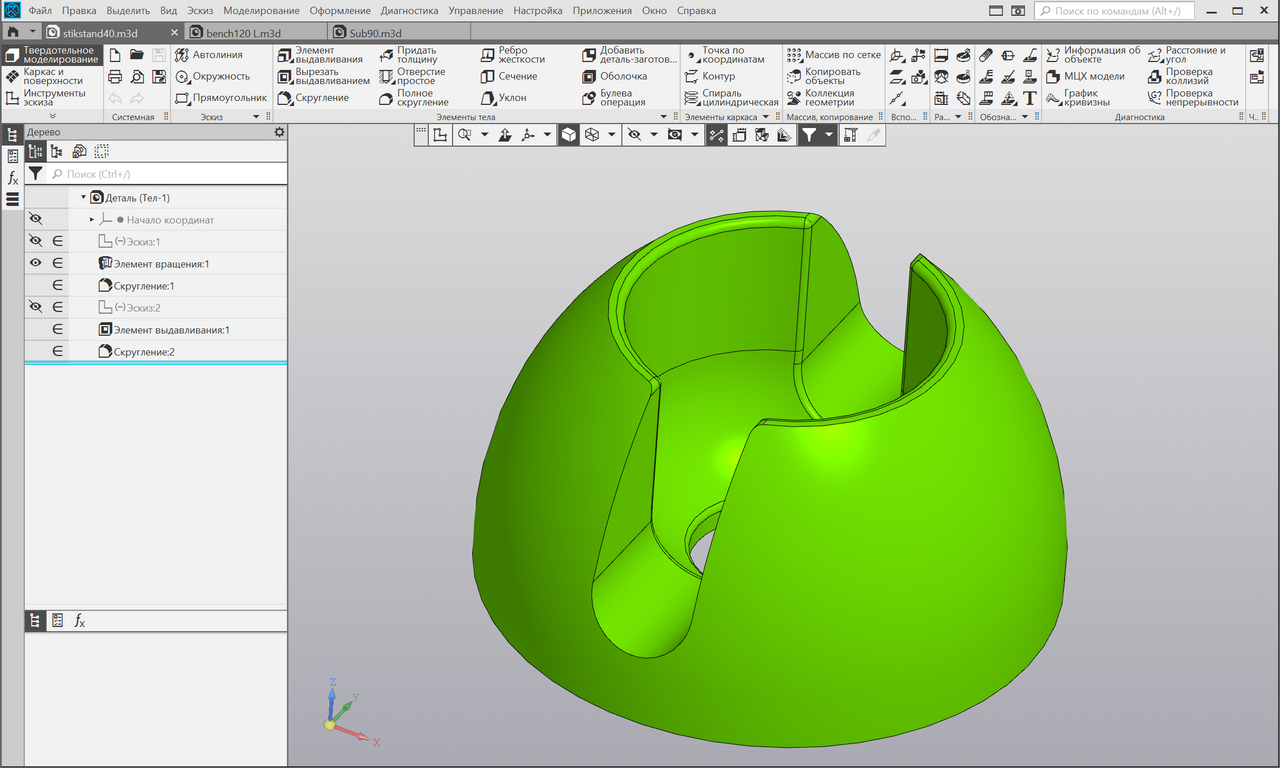The width and height of the screenshot is (1280, 768).
Task: Open tree panel settings gear
Action: pyautogui.click(x=279, y=132)
